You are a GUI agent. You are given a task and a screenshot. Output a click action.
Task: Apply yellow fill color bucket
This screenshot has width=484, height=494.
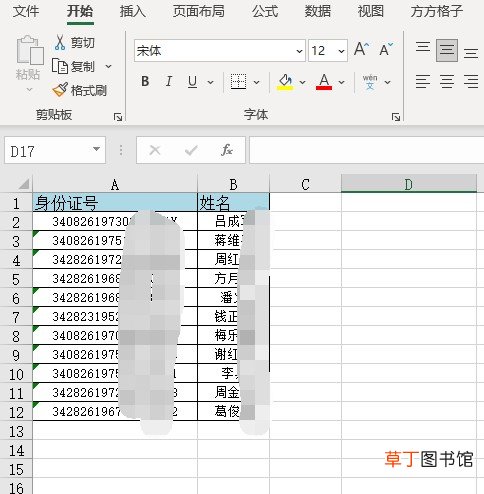285,82
